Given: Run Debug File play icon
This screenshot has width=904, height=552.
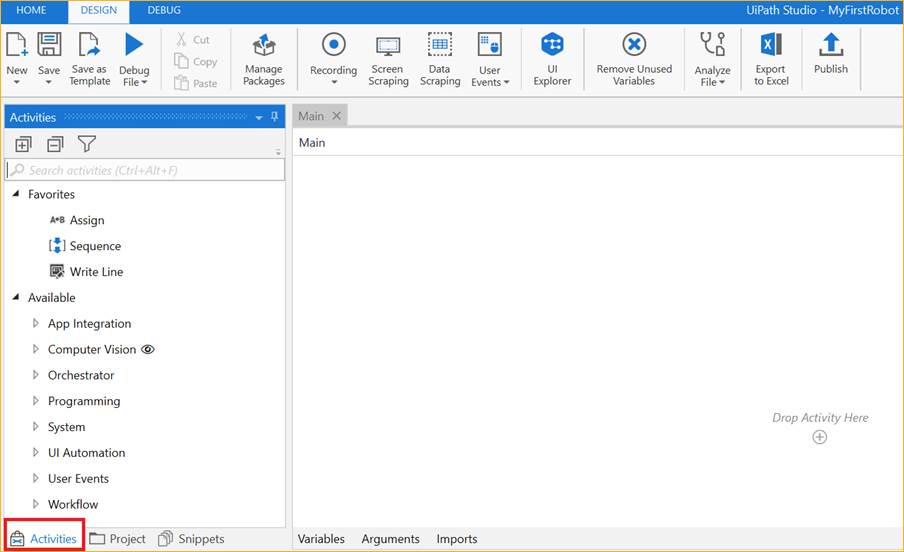Looking at the screenshot, I should (134, 44).
